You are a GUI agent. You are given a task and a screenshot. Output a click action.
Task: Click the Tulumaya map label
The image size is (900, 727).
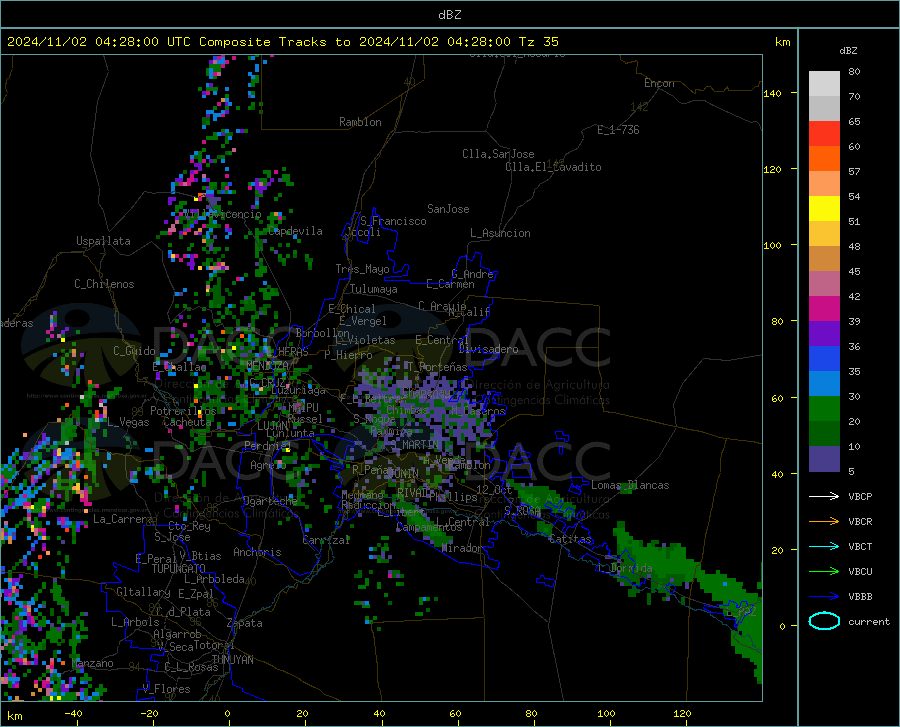[x=374, y=289]
